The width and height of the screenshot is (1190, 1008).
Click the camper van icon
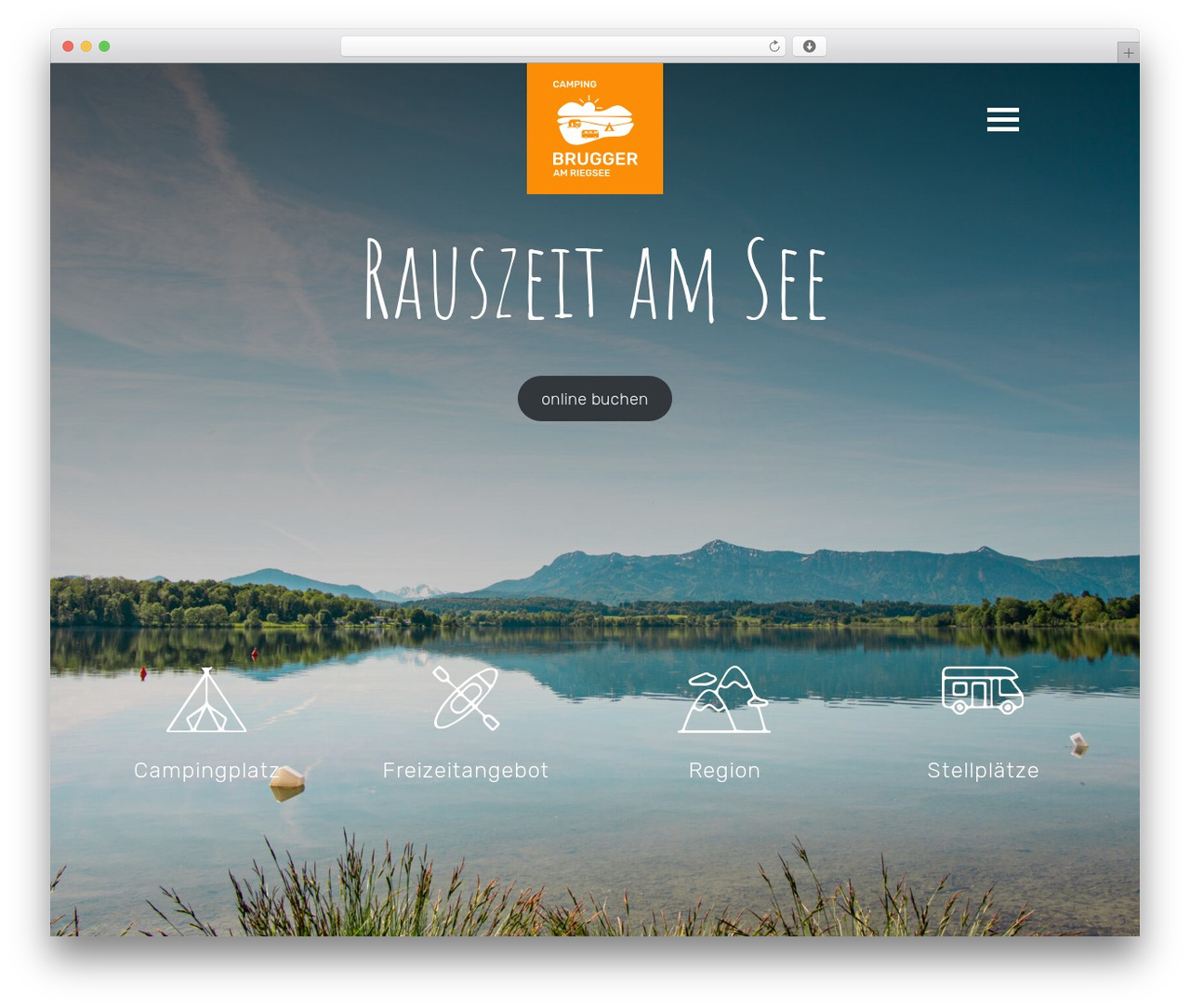point(983,690)
